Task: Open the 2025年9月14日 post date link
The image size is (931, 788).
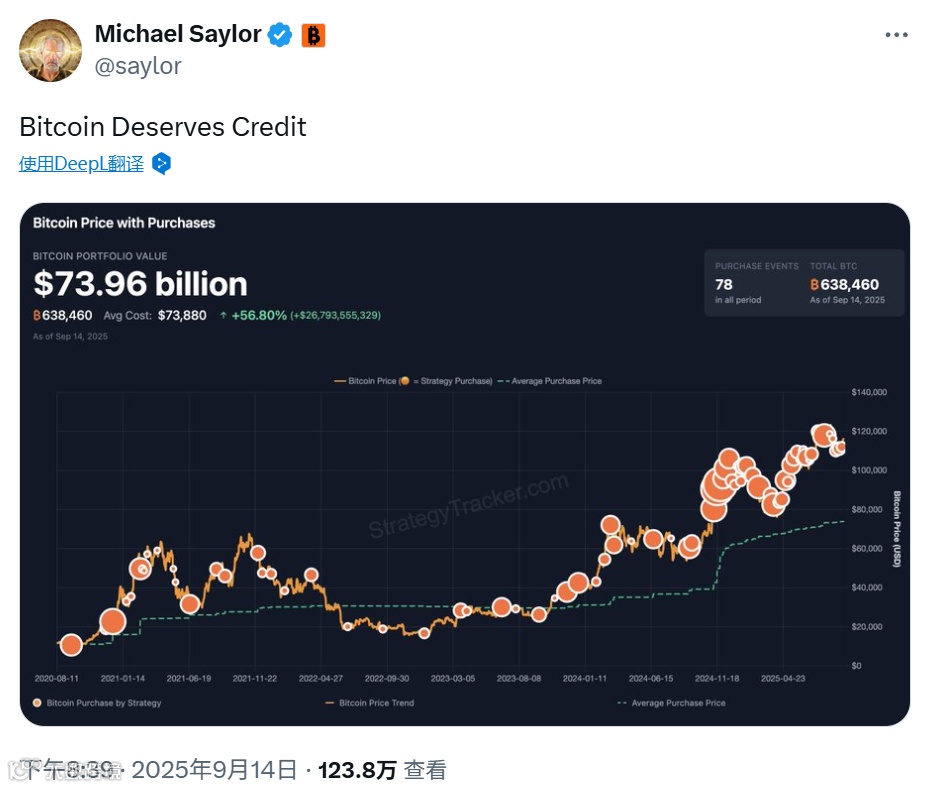Action: pos(214,770)
